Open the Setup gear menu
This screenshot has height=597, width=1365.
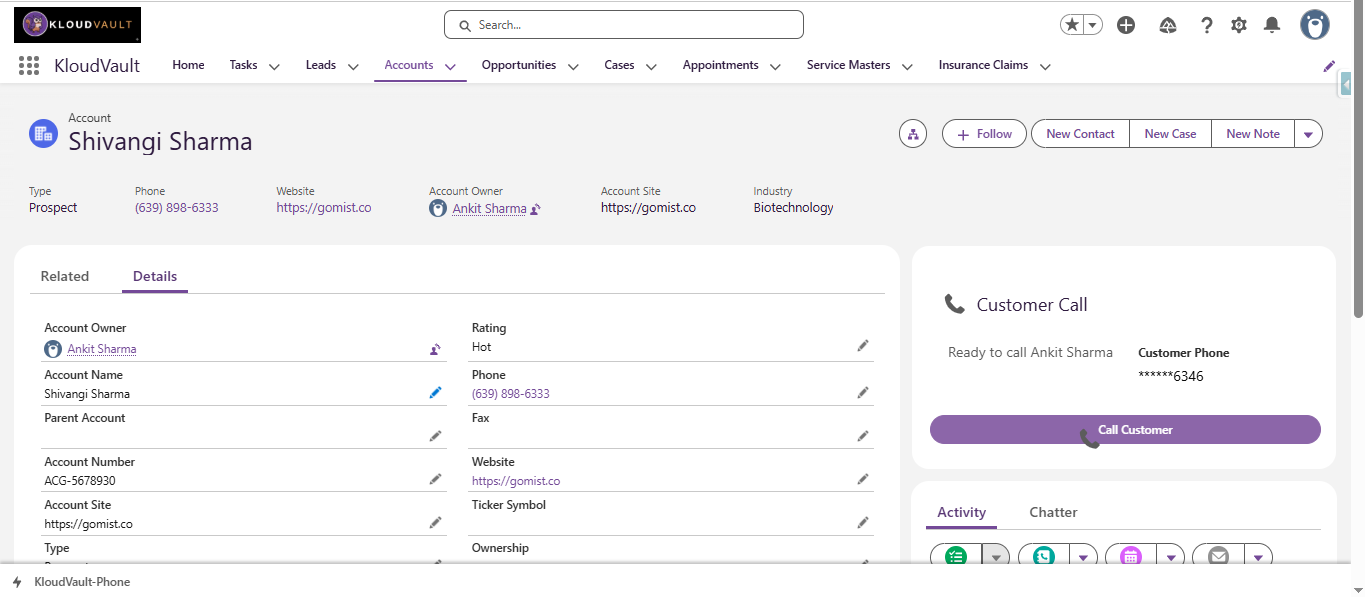click(1239, 25)
